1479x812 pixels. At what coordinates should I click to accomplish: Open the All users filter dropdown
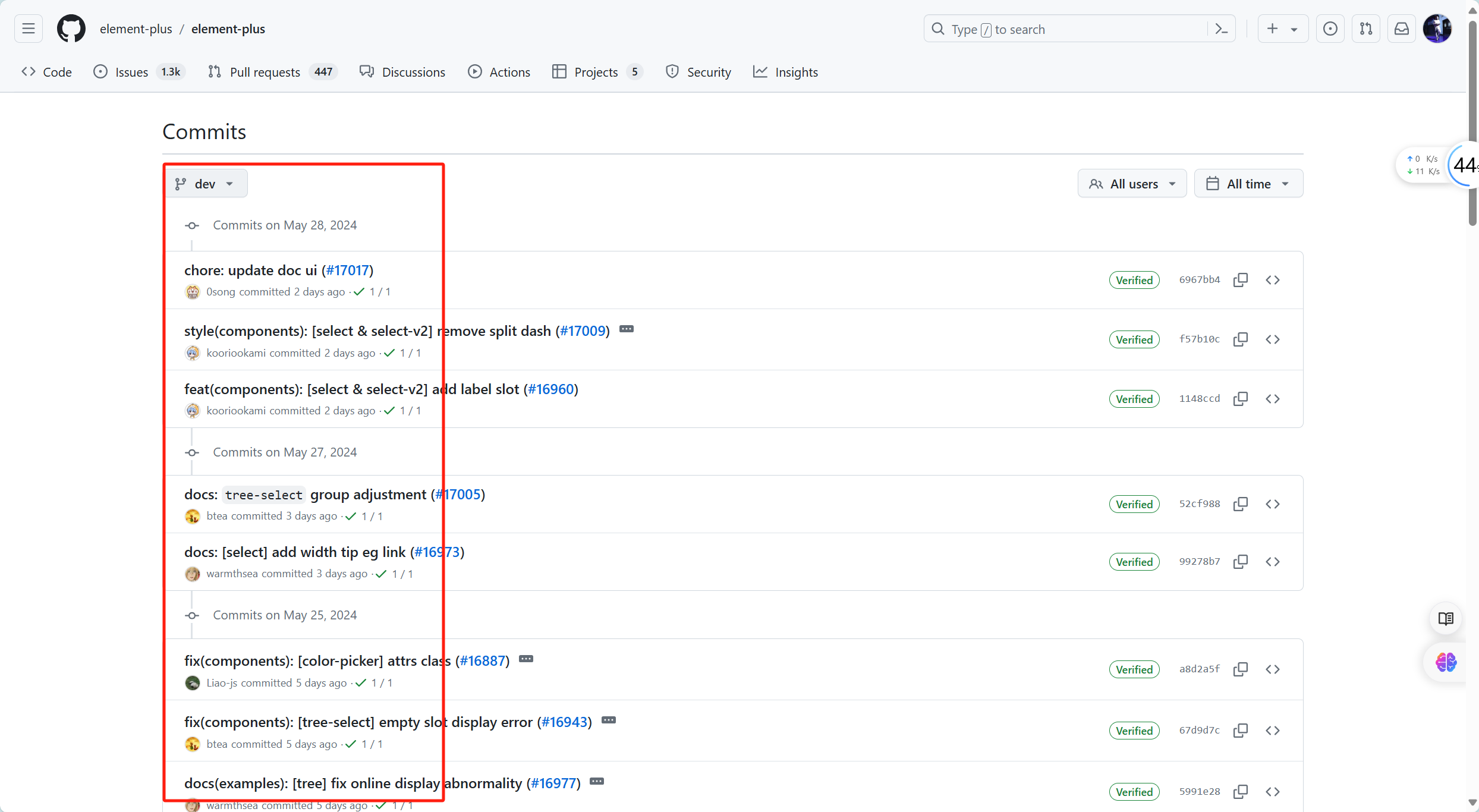tap(1132, 184)
